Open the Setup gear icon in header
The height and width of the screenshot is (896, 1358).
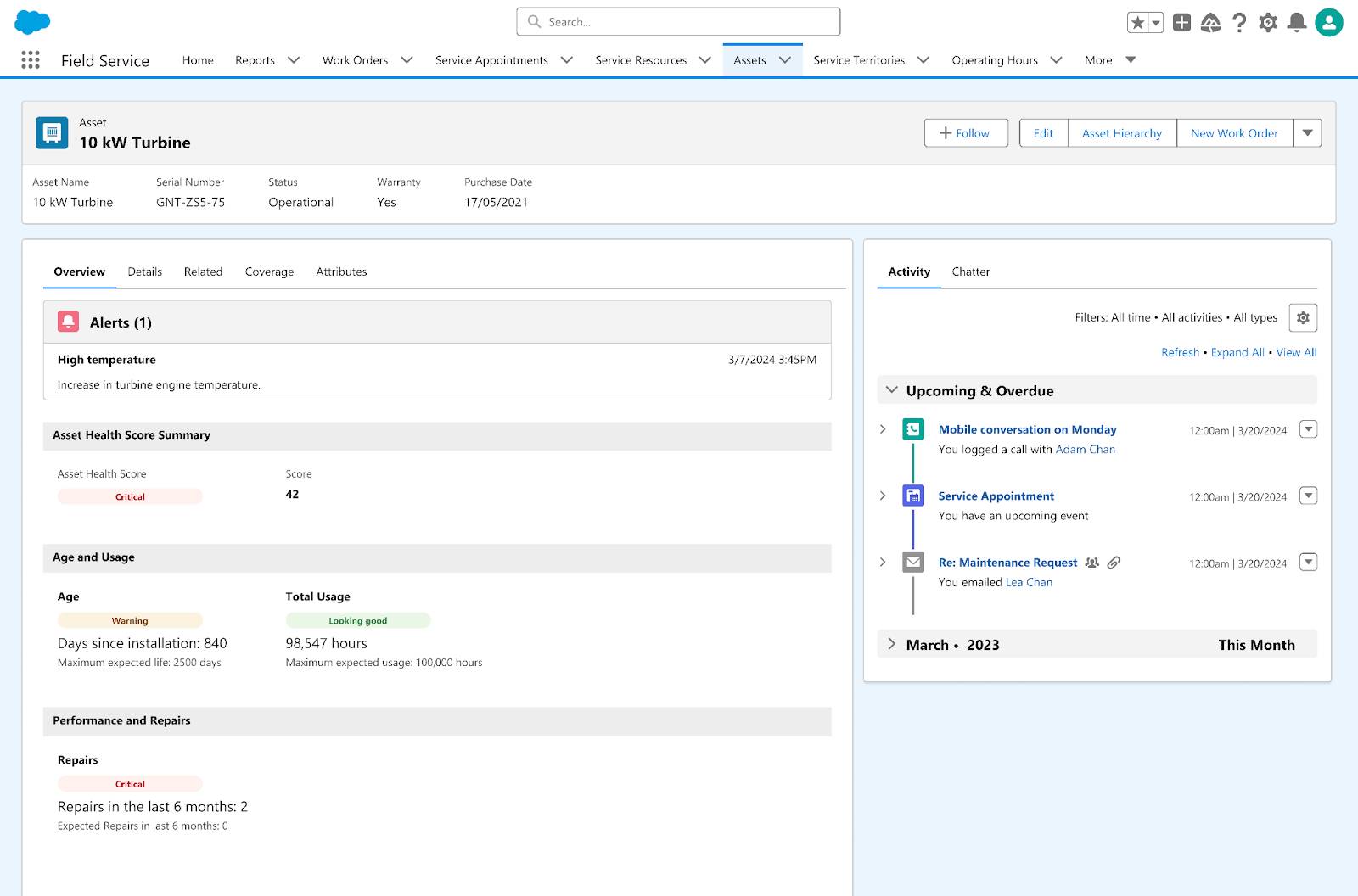[1268, 23]
